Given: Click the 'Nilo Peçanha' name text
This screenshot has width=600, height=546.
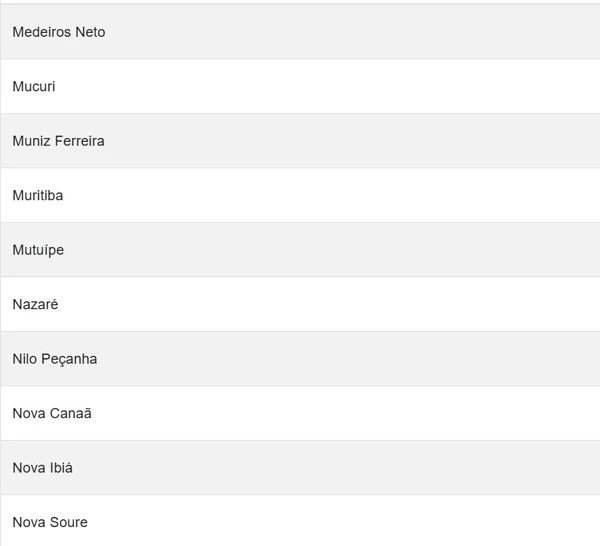Looking at the screenshot, I should click(55, 359).
